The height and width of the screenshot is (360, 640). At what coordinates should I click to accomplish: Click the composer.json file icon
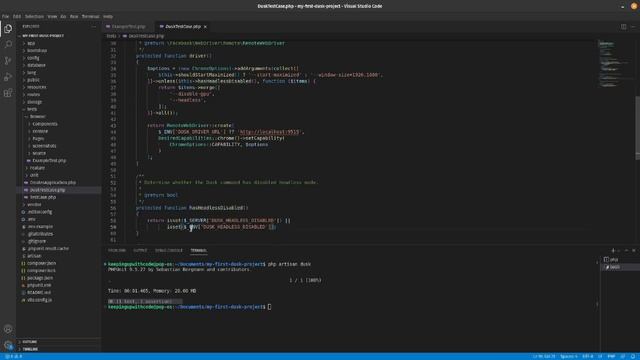coord(23,263)
